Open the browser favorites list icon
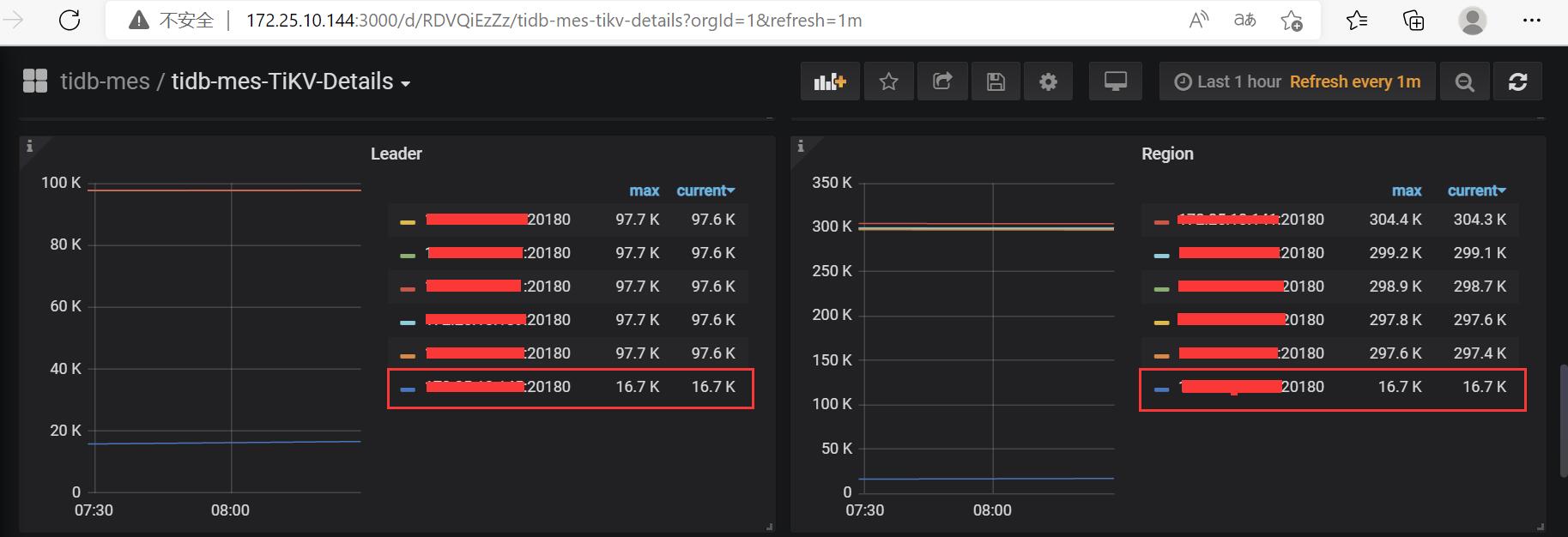The width and height of the screenshot is (1568, 537). [x=1357, y=20]
